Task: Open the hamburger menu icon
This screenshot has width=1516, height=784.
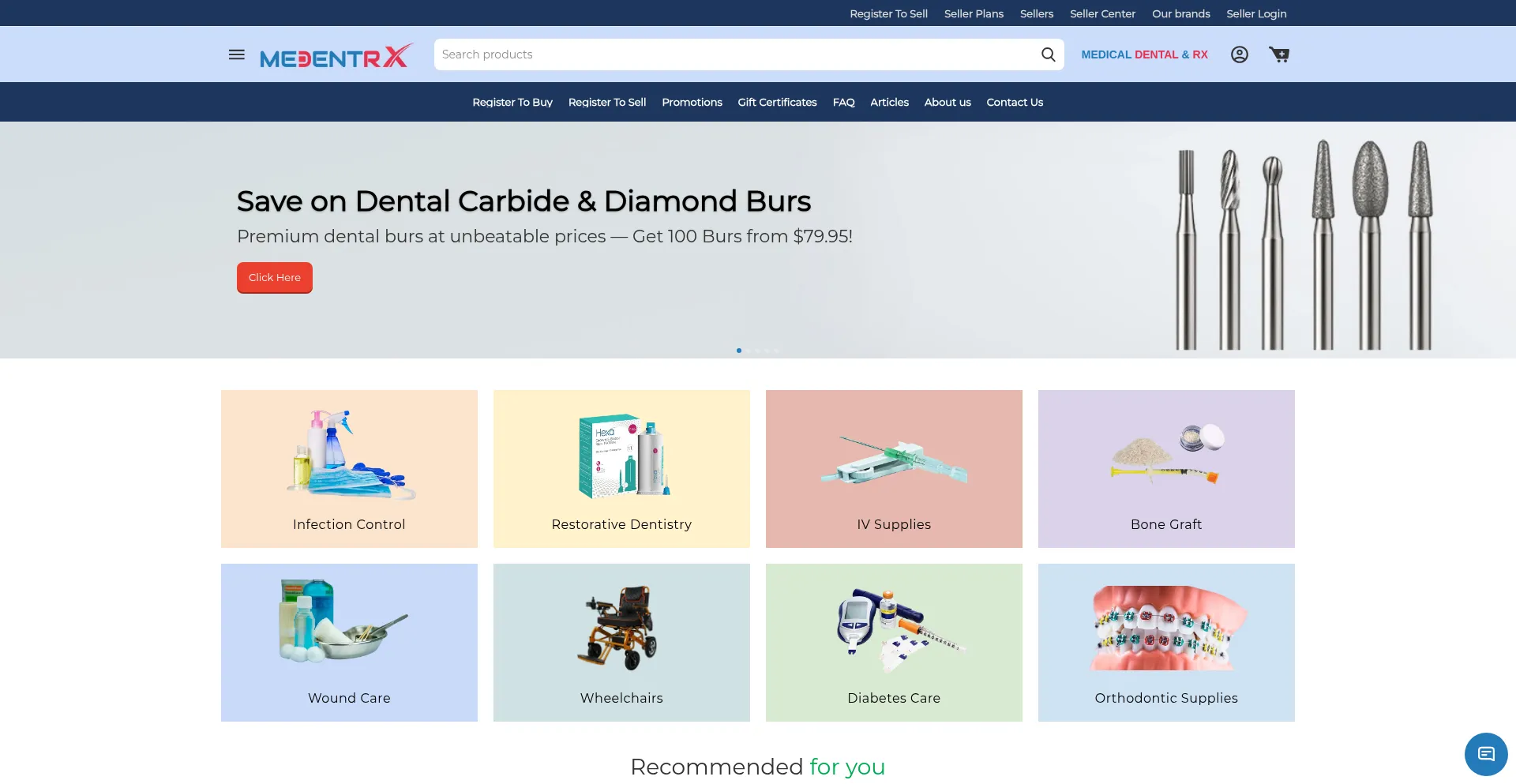Action: (x=237, y=54)
